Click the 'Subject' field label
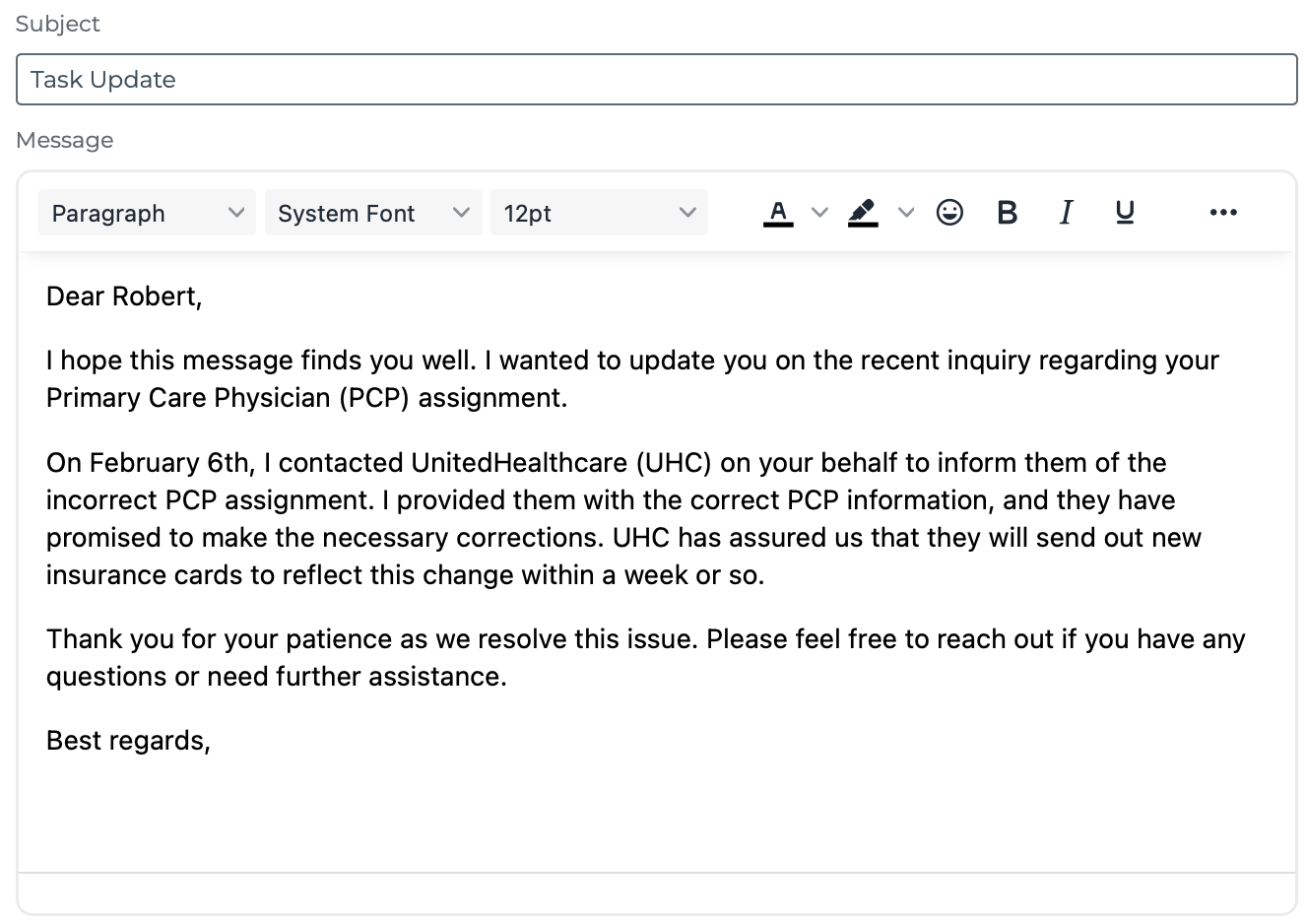The image size is (1306, 924). pyautogui.click(x=58, y=24)
